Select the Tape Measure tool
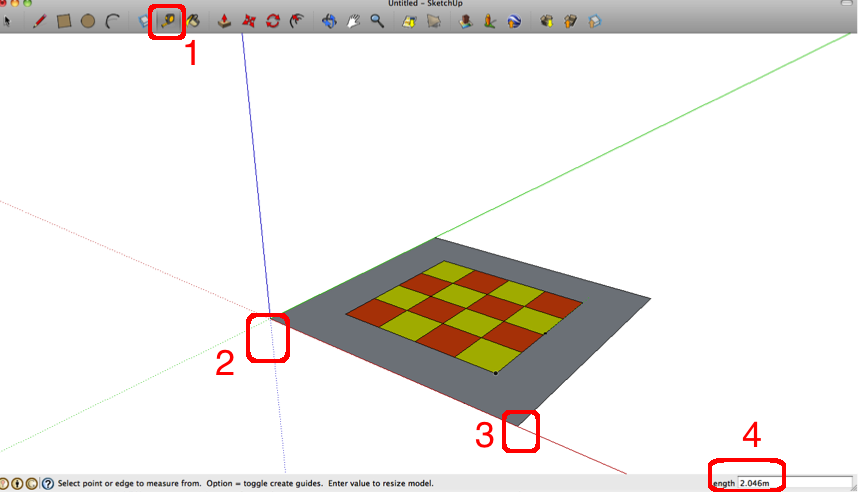The image size is (858, 492). point(167,20)
